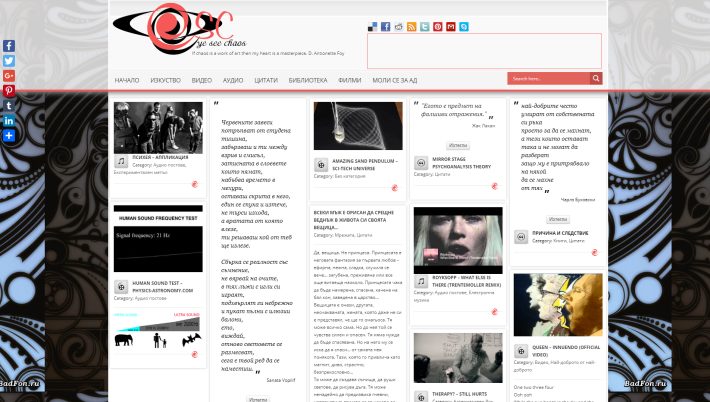The width and height of the screenshot is (710, 402).
Task: Share page via Twitter sidebar icon
Action: click(x=9, y=61)
